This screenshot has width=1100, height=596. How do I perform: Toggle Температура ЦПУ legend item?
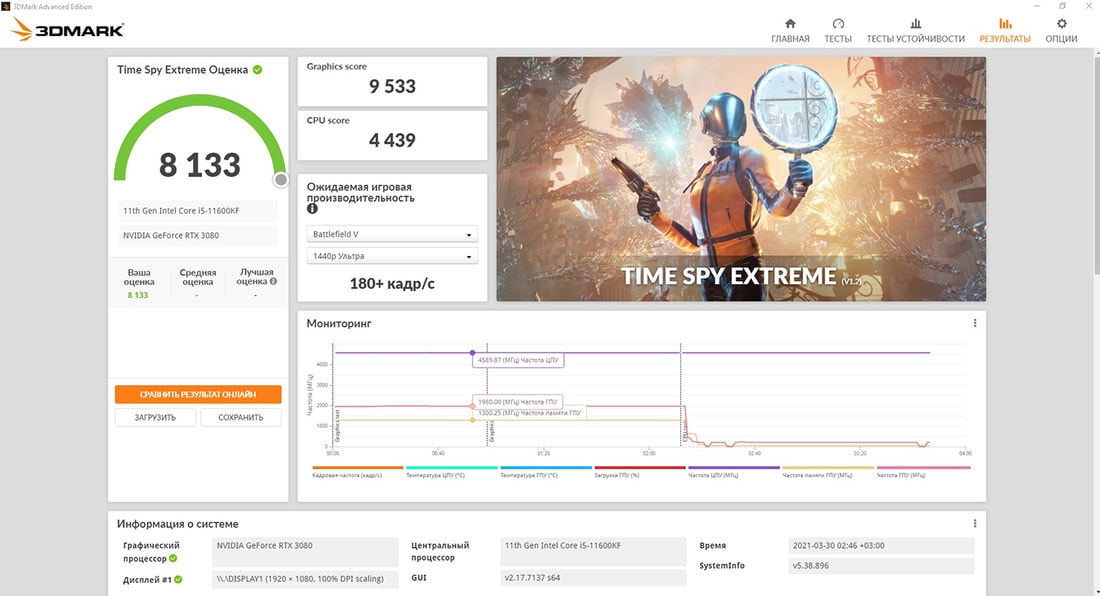451,472
